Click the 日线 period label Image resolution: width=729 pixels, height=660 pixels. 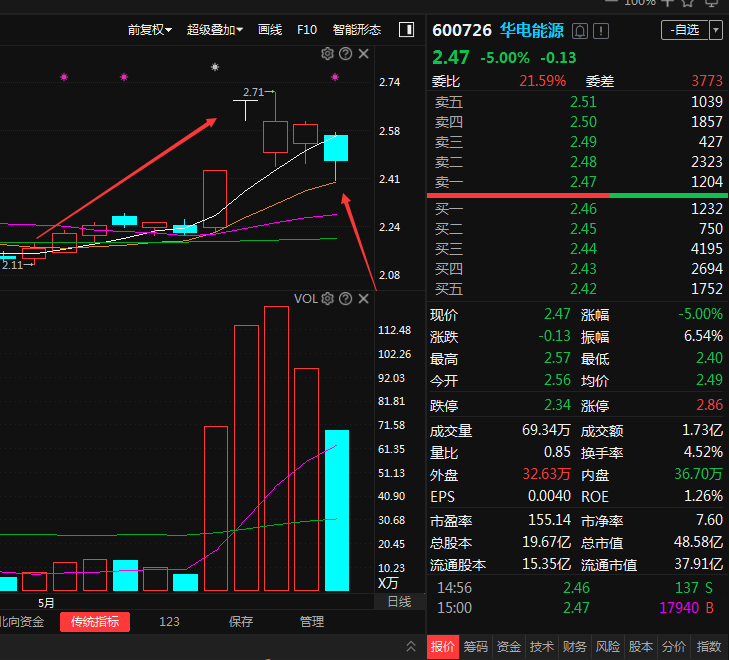coord(399,602)
